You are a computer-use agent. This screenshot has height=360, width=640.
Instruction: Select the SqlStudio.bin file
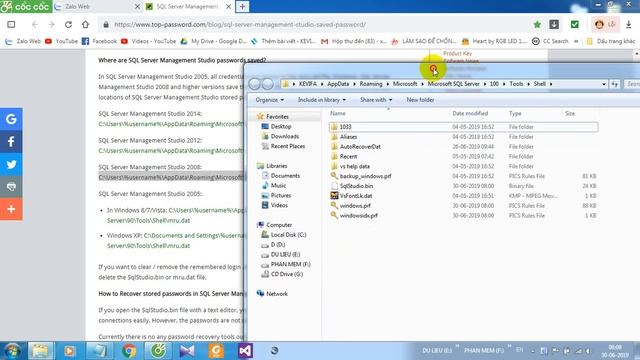[x=356, y=186]
